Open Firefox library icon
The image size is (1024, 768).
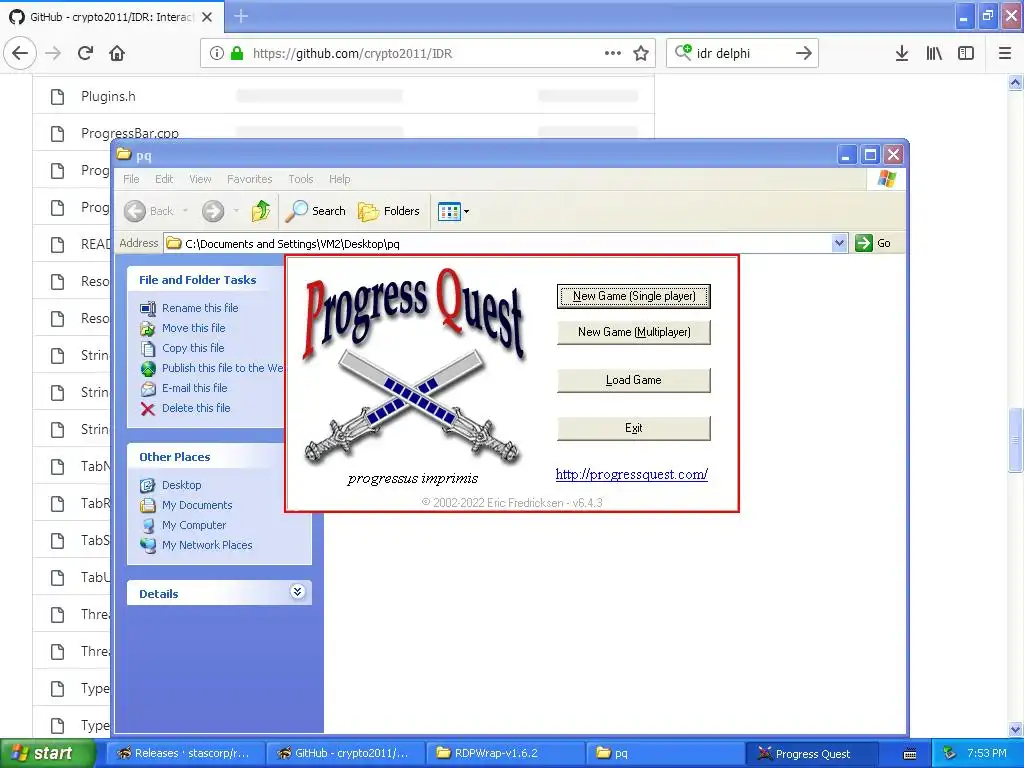pyautogui.click(x=934, y=53)
